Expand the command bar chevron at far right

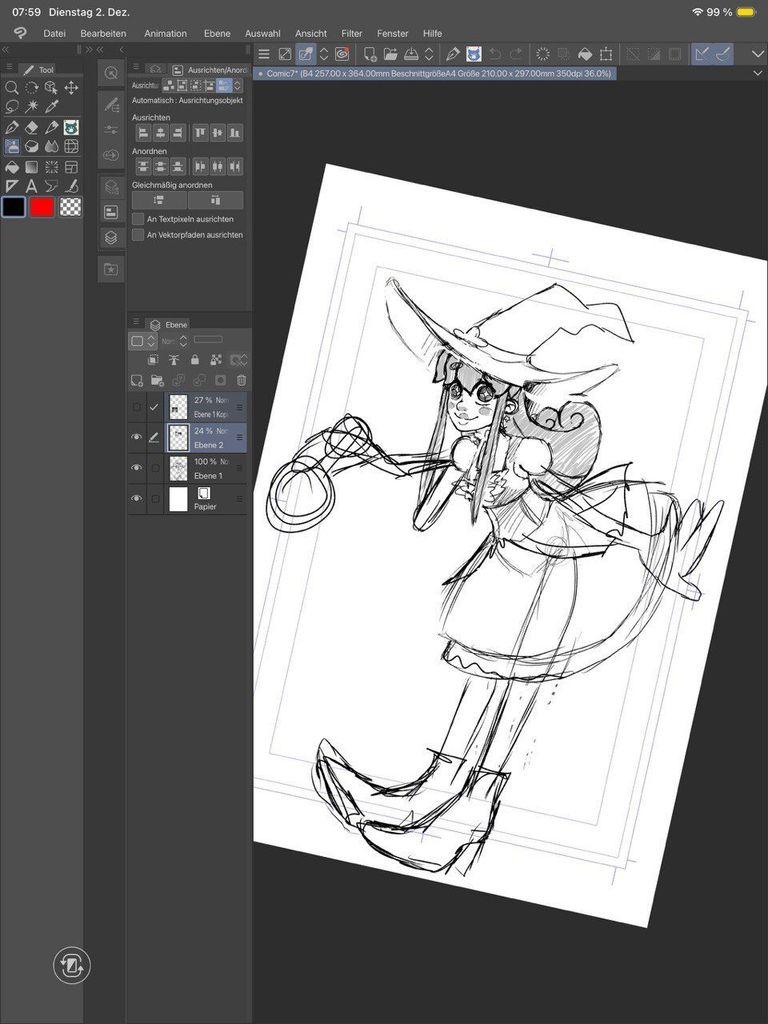(757, 54)
